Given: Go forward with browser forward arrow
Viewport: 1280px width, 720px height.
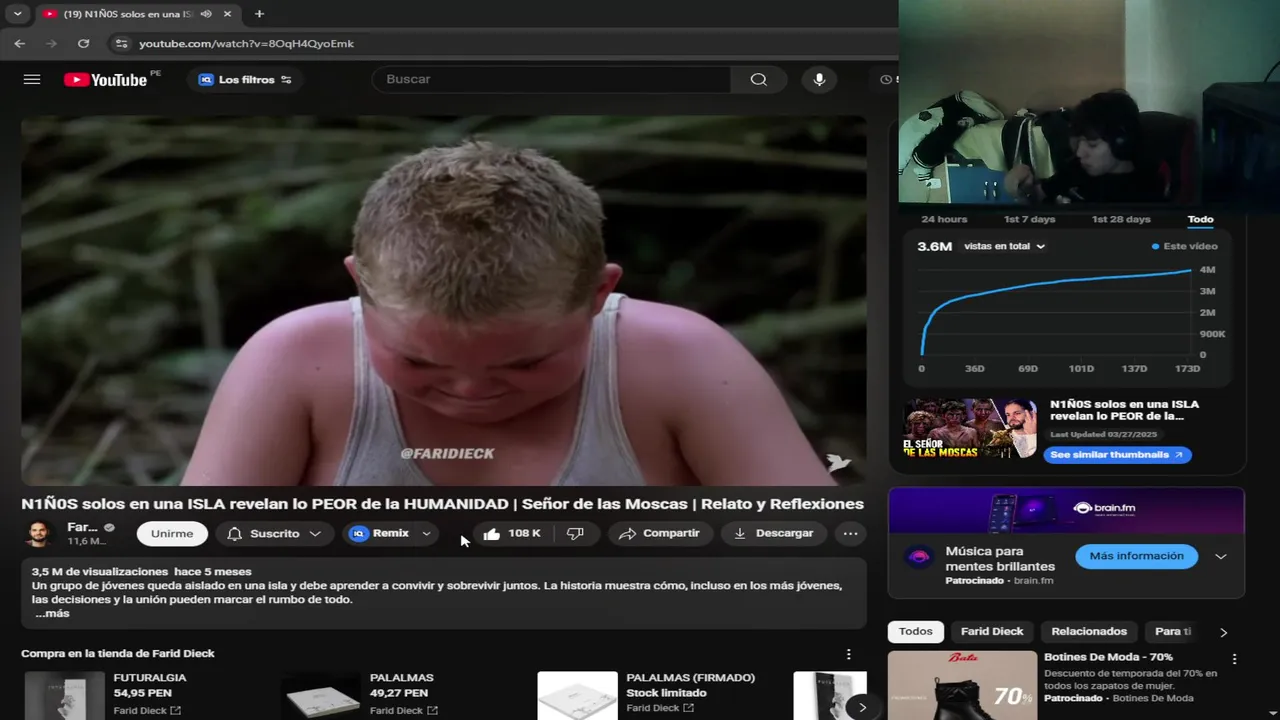Looking at the screenshot, I should click(51, 44).
